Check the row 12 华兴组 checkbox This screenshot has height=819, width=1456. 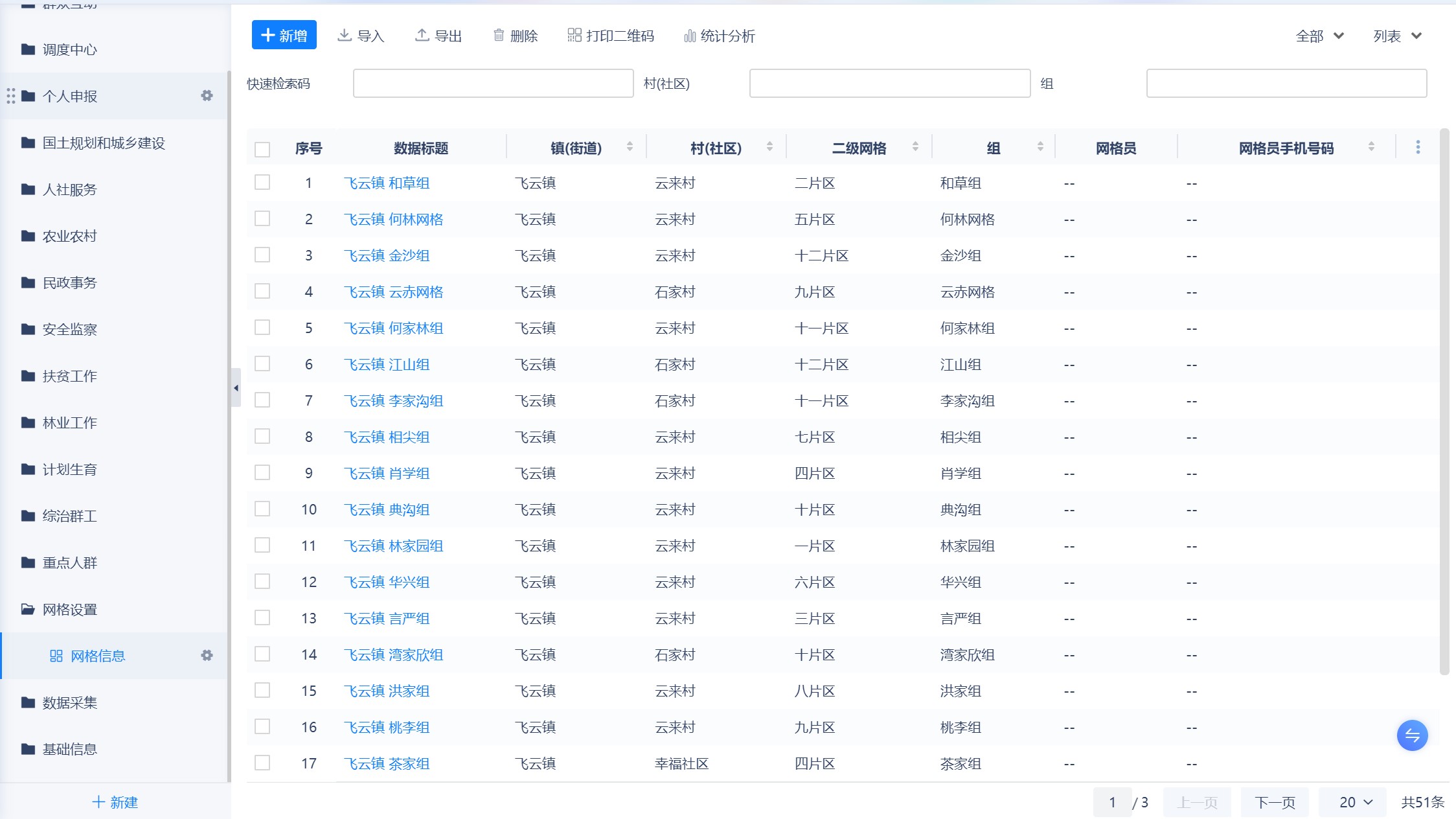[x=262, y=582]
